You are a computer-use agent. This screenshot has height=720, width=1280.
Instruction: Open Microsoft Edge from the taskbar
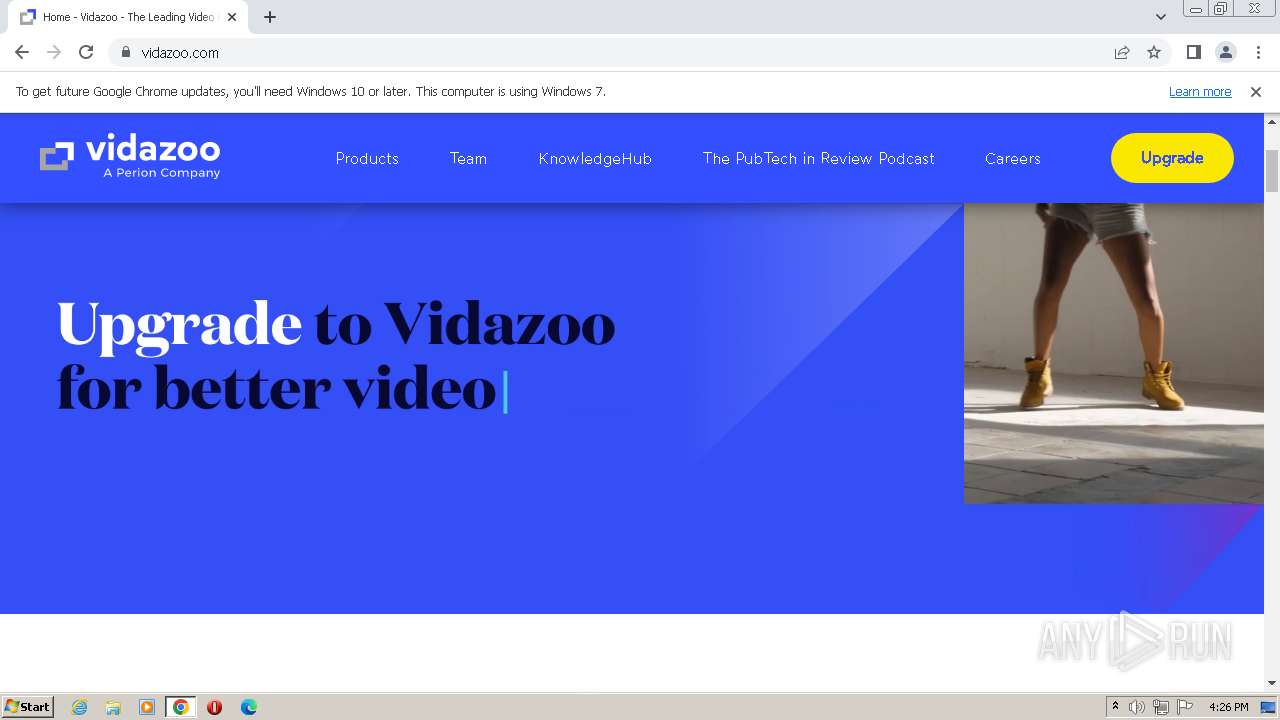tap(249, 707)
